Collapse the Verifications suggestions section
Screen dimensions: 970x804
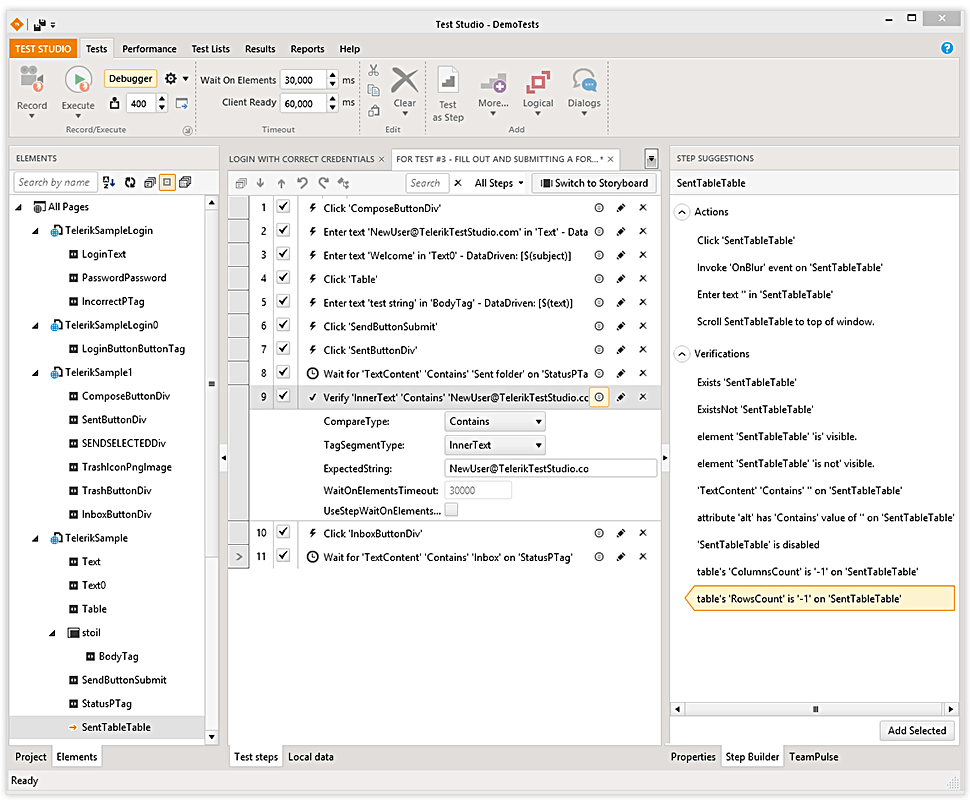[x=682, y=354]
